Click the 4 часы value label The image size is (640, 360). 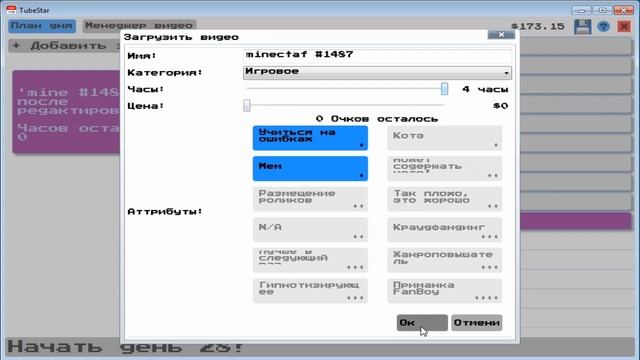tap(485, 89)
